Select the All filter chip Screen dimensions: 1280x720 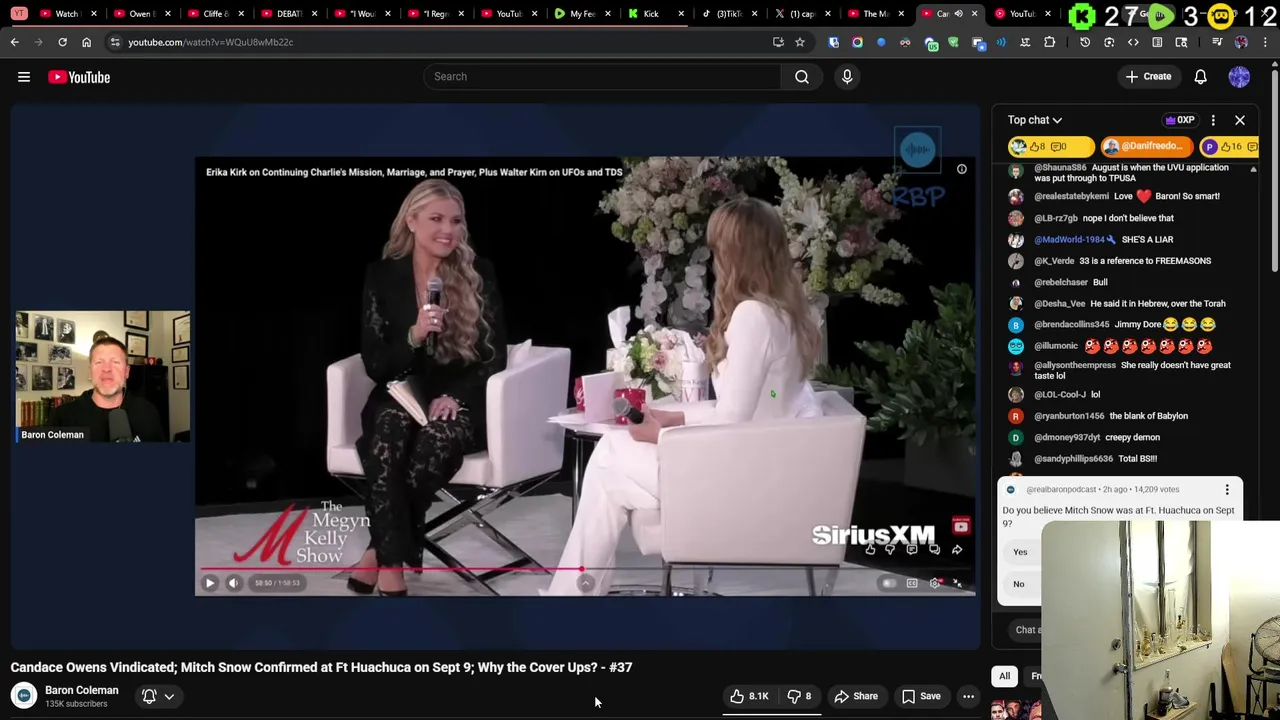(x=1004, y=676)
